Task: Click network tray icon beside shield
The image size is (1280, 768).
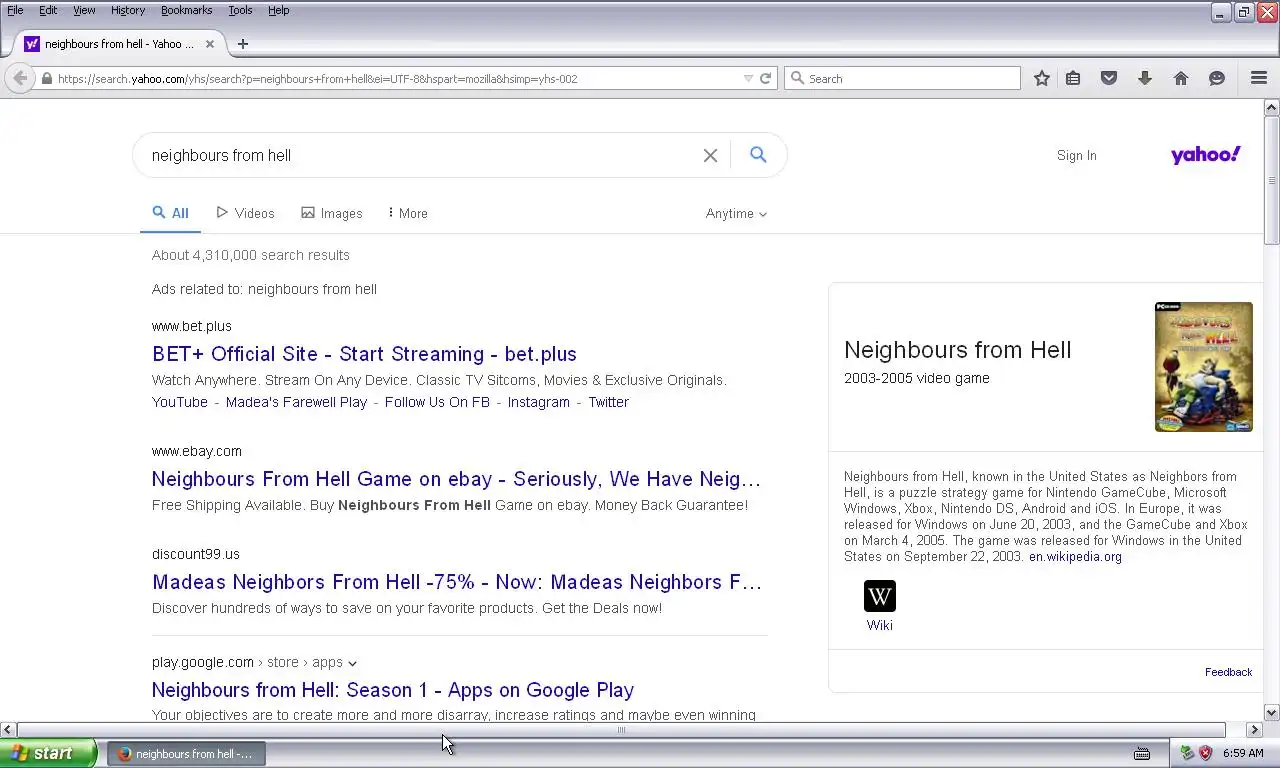Action: tap(1187, 753)
